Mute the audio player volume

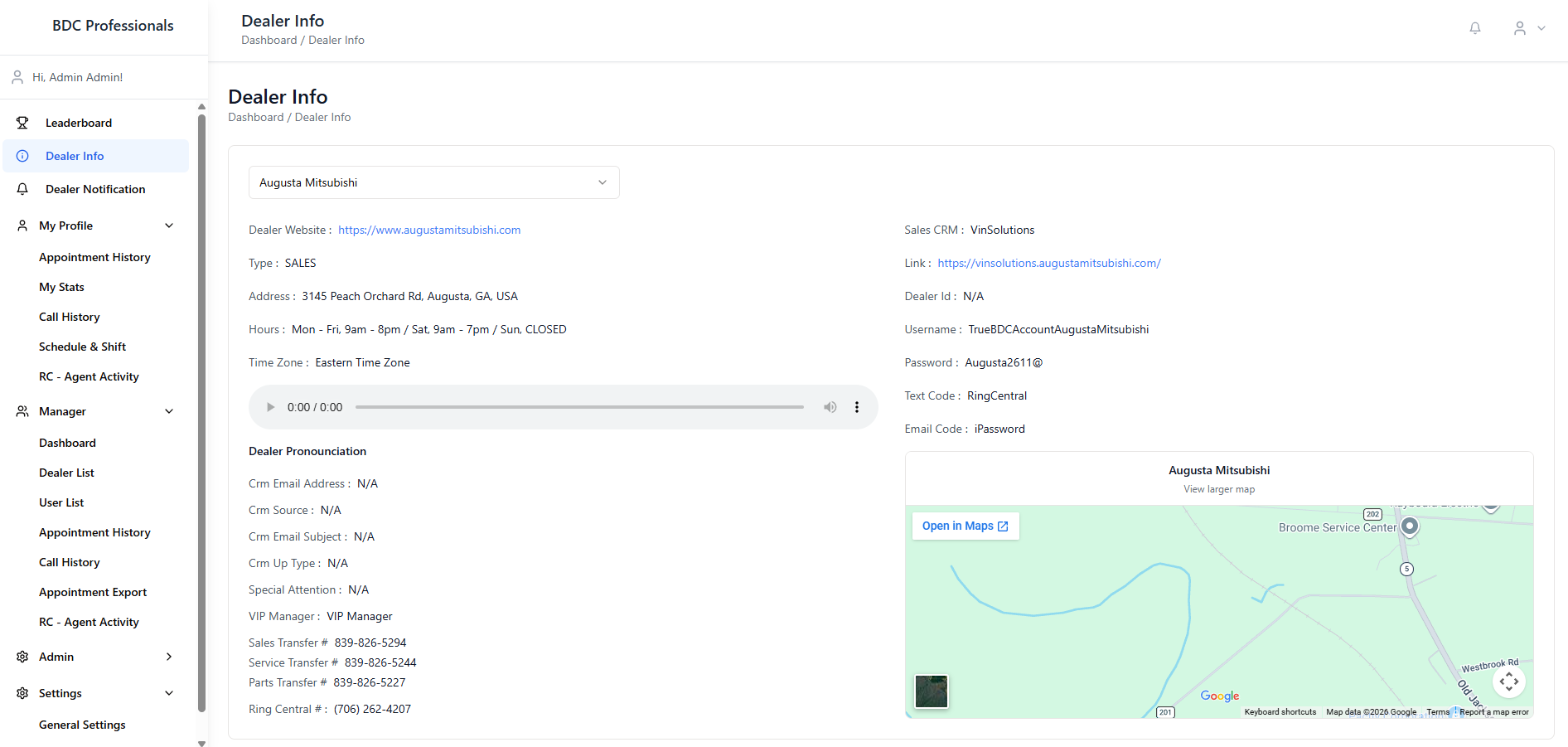[x=830, y=407]
